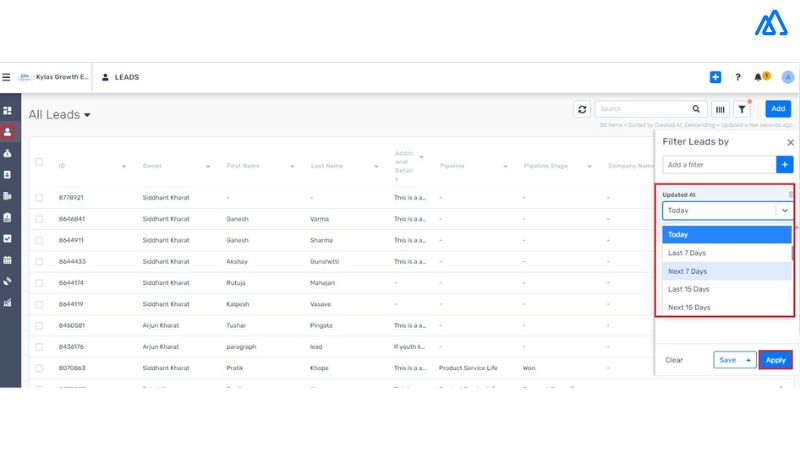
Task: Toggle the select-all checkbox in header
Action: (x=39, y=162)
